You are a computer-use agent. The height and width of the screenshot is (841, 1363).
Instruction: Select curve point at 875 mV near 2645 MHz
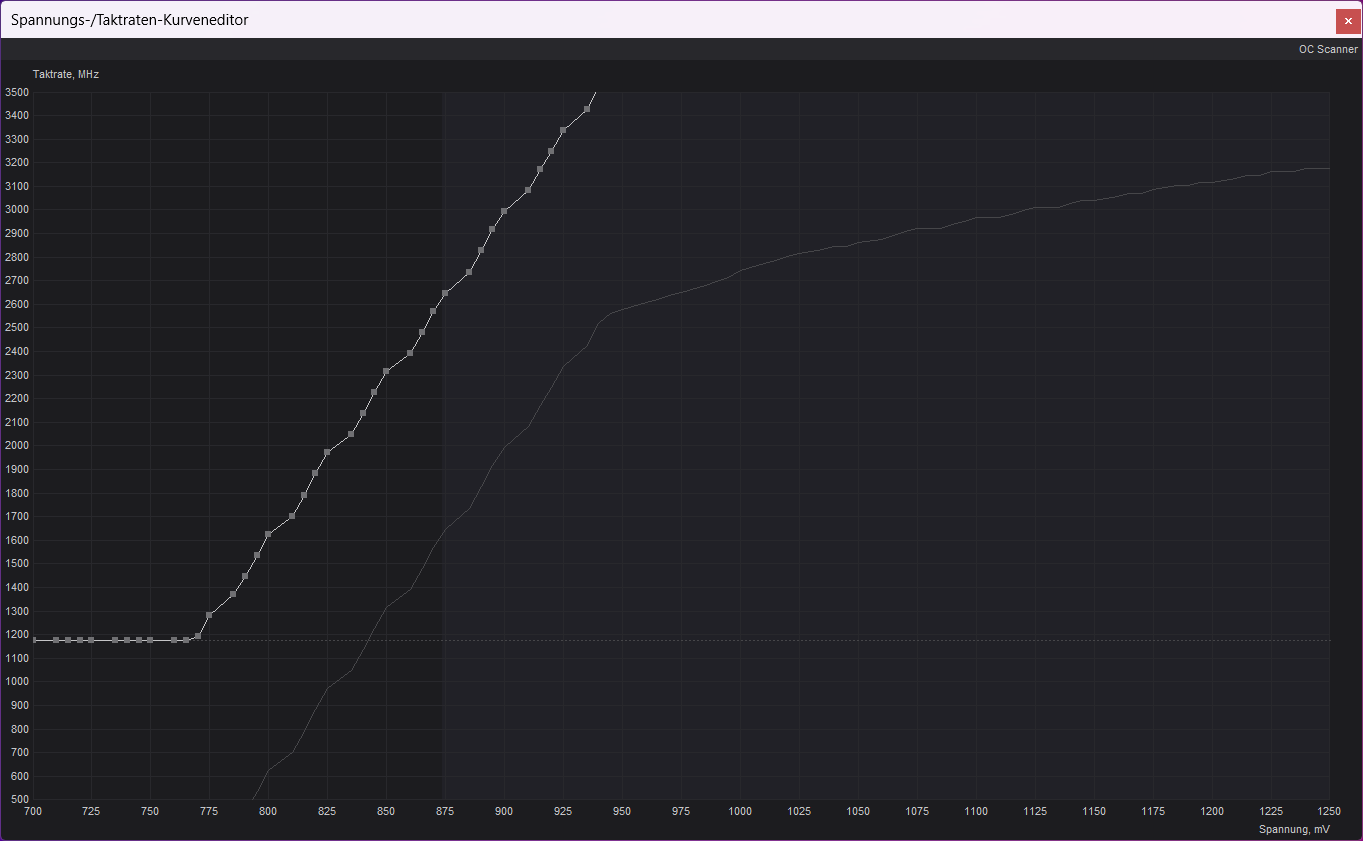[x=445, y=293]
